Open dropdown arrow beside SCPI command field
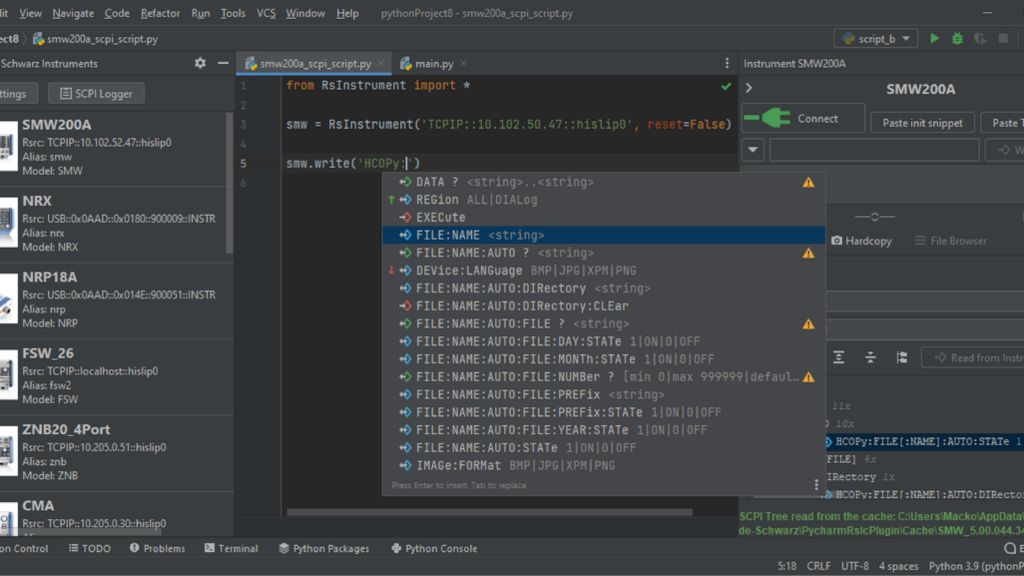This screenshot has width=1024, height=576. [753, 150]
